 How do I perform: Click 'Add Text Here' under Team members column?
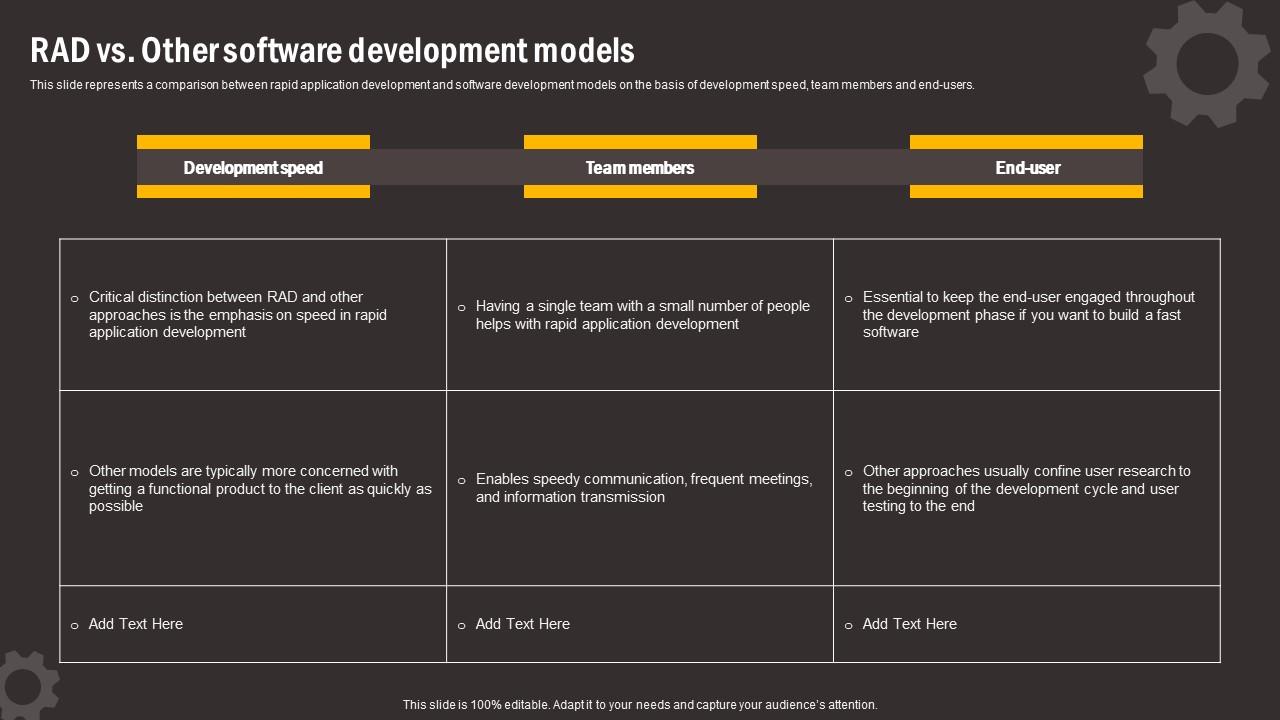523,624
